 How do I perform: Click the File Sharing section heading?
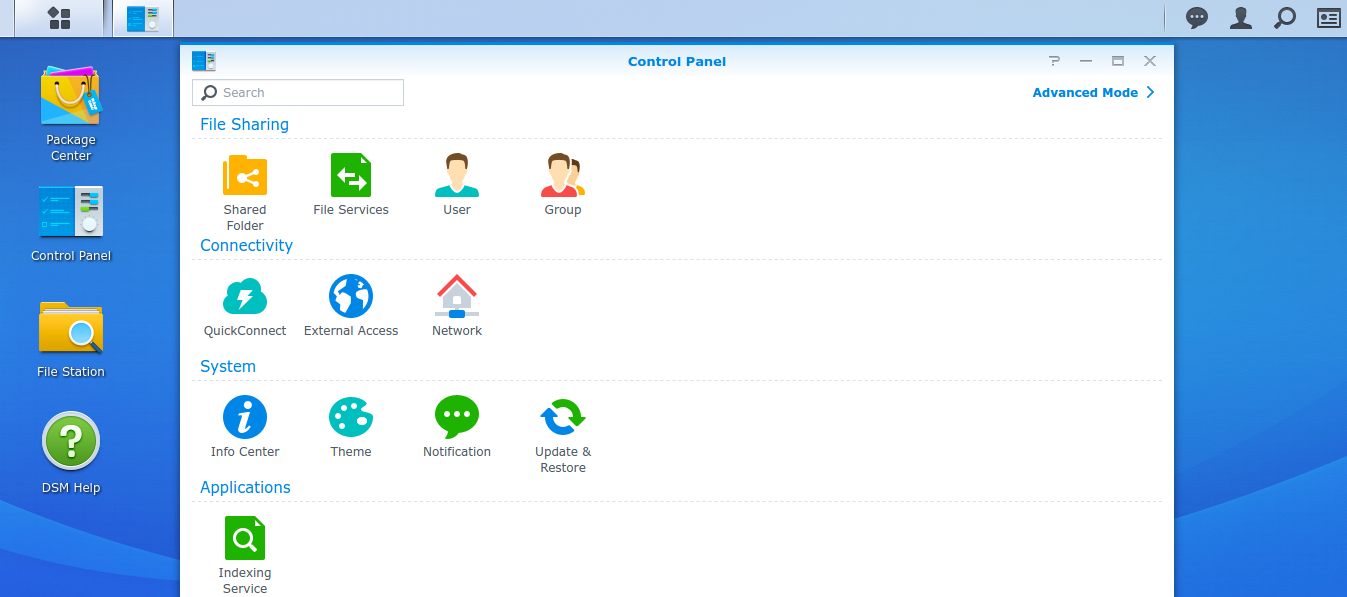[244, 125]
